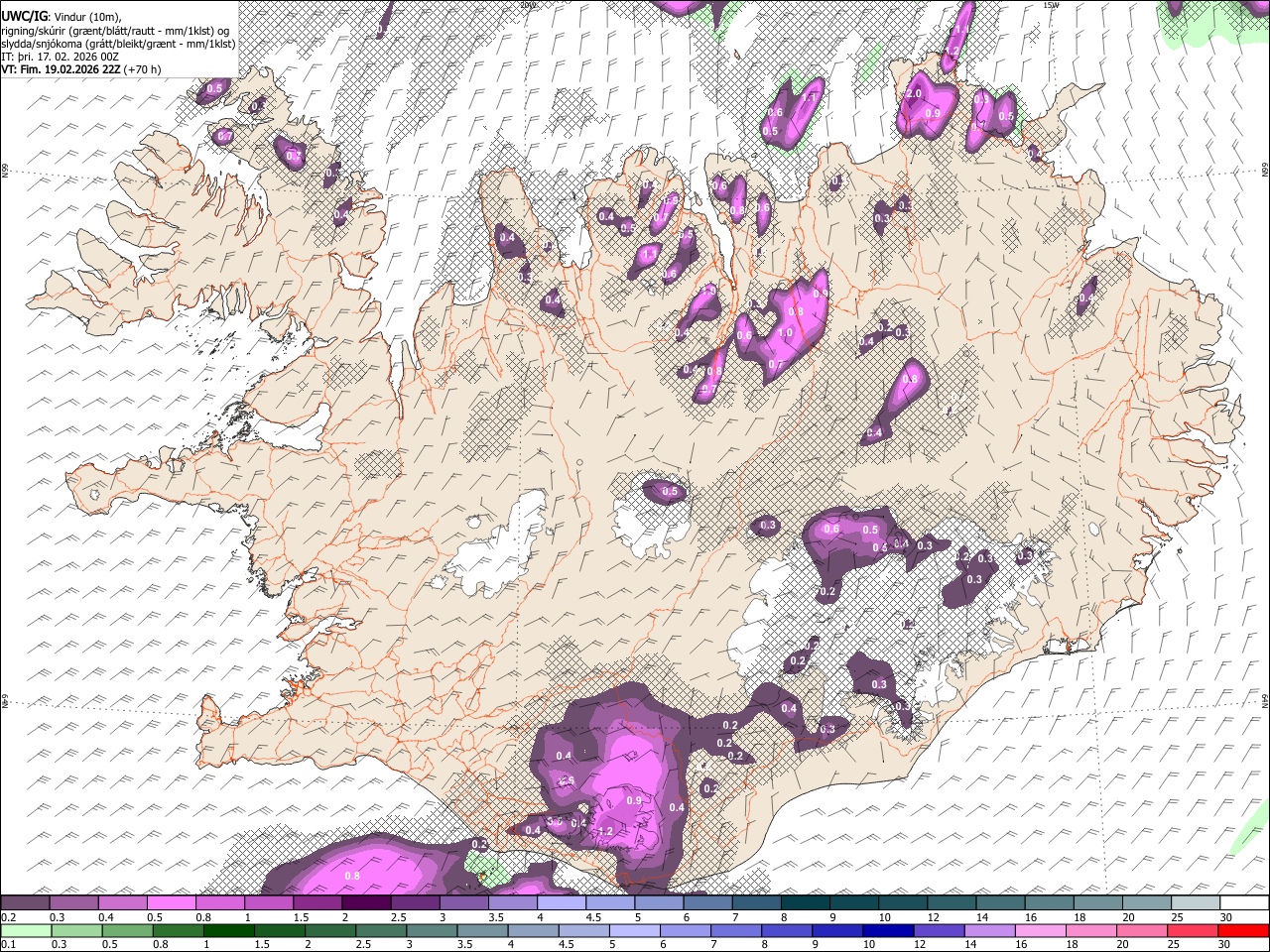The image size is (1270, 952).
Task: Click the 0.8 value over the southwest ocean
Action: click(352, 877)
